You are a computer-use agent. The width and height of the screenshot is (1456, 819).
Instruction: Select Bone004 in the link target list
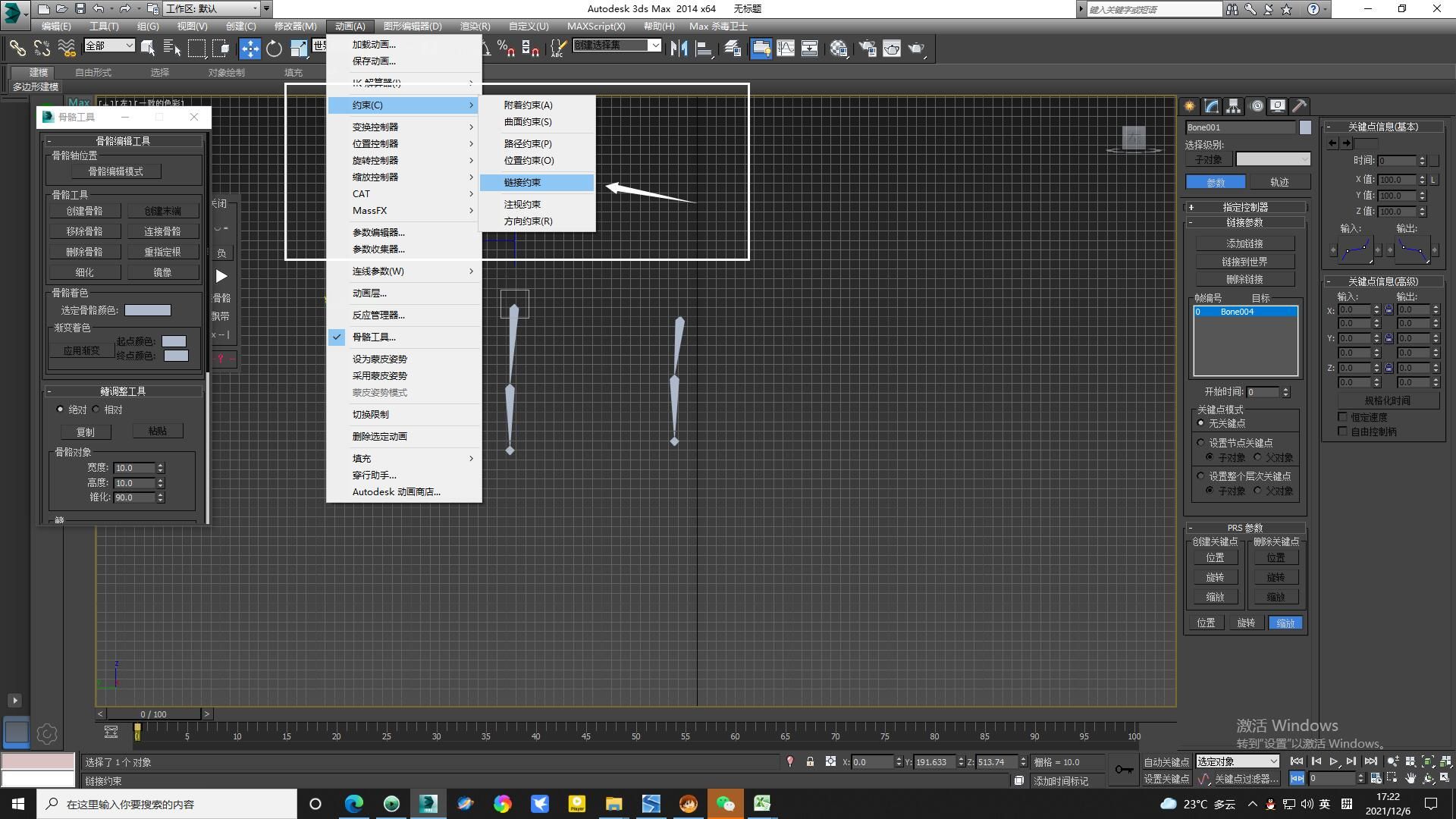point(1245,312)
